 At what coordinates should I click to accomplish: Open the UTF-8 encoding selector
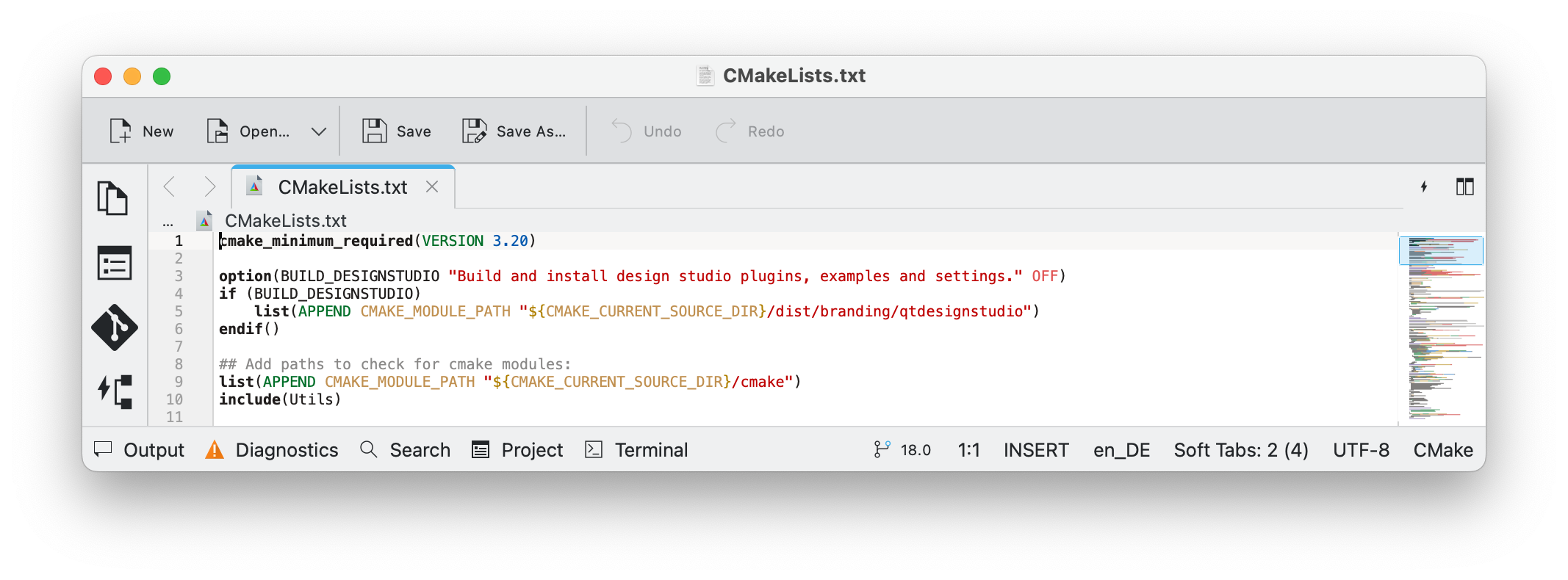click(x=1361, y=450)
